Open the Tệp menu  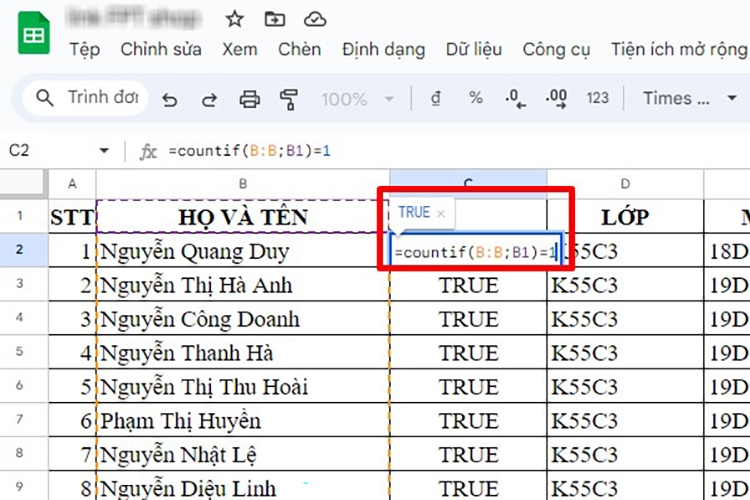[85, 49]
